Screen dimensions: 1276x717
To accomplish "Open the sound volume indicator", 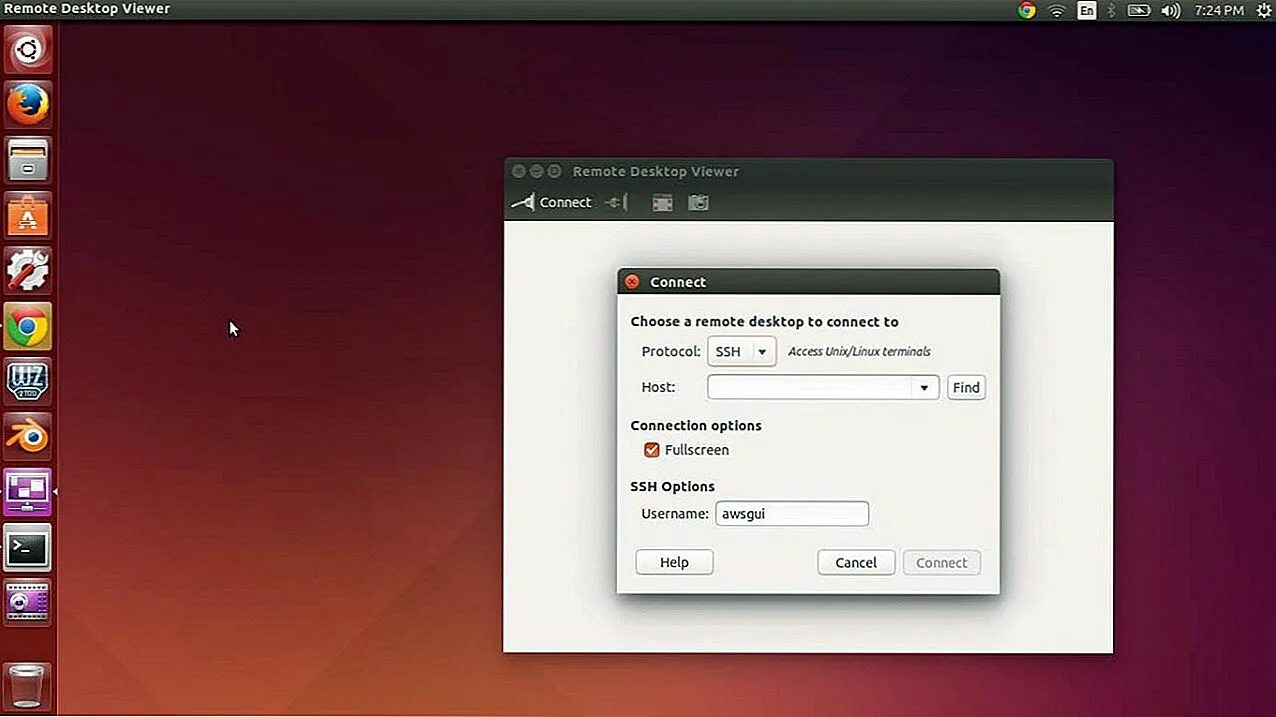I will pos(1170,10).
